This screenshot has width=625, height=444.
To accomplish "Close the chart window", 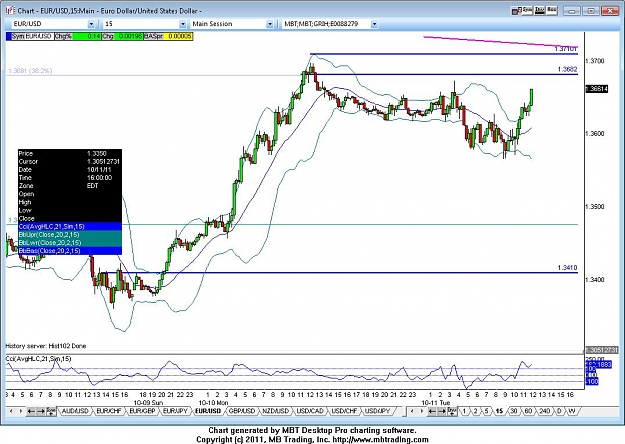I will (x=610, y=11).
